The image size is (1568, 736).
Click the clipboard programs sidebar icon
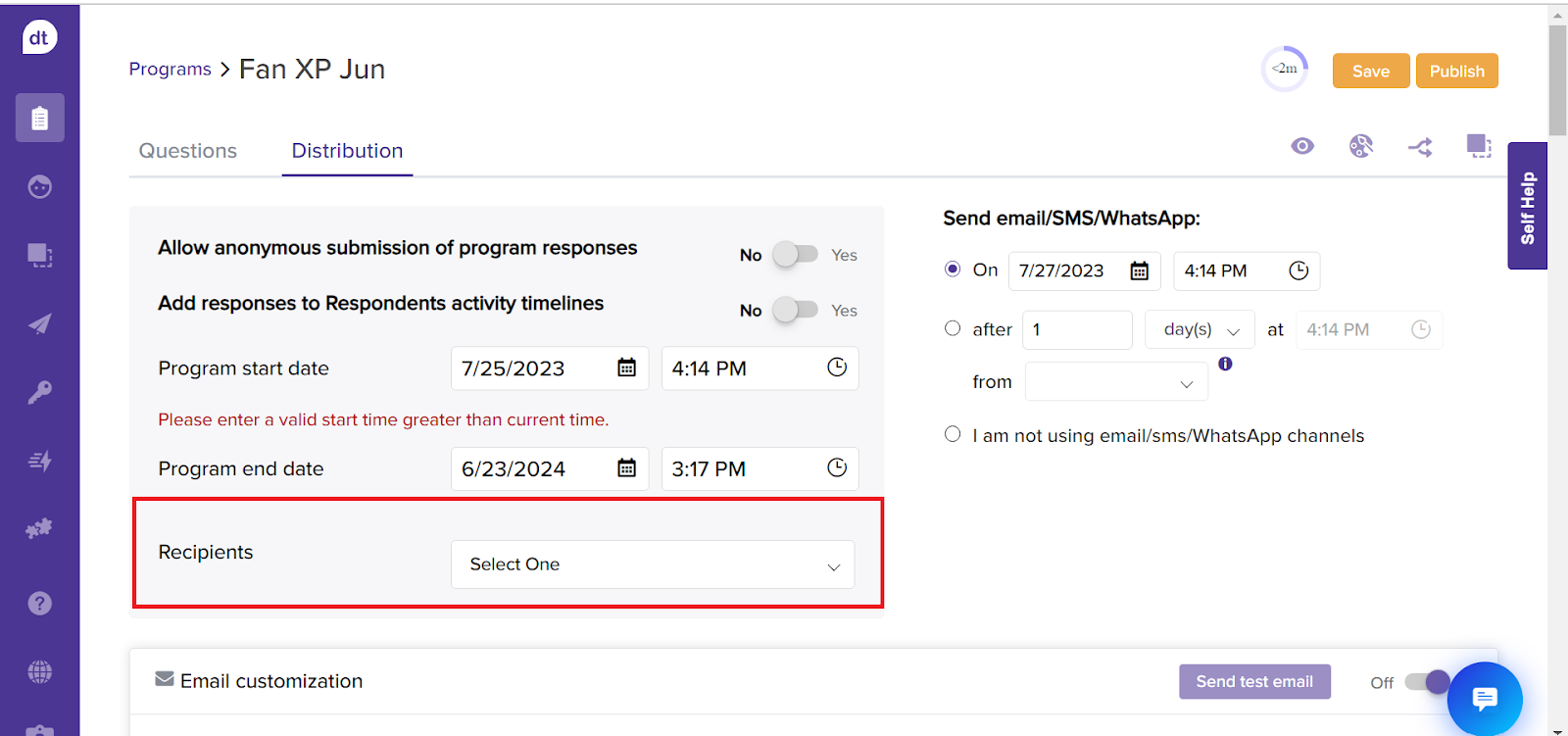pyautogui.click(x=39, y=118)
